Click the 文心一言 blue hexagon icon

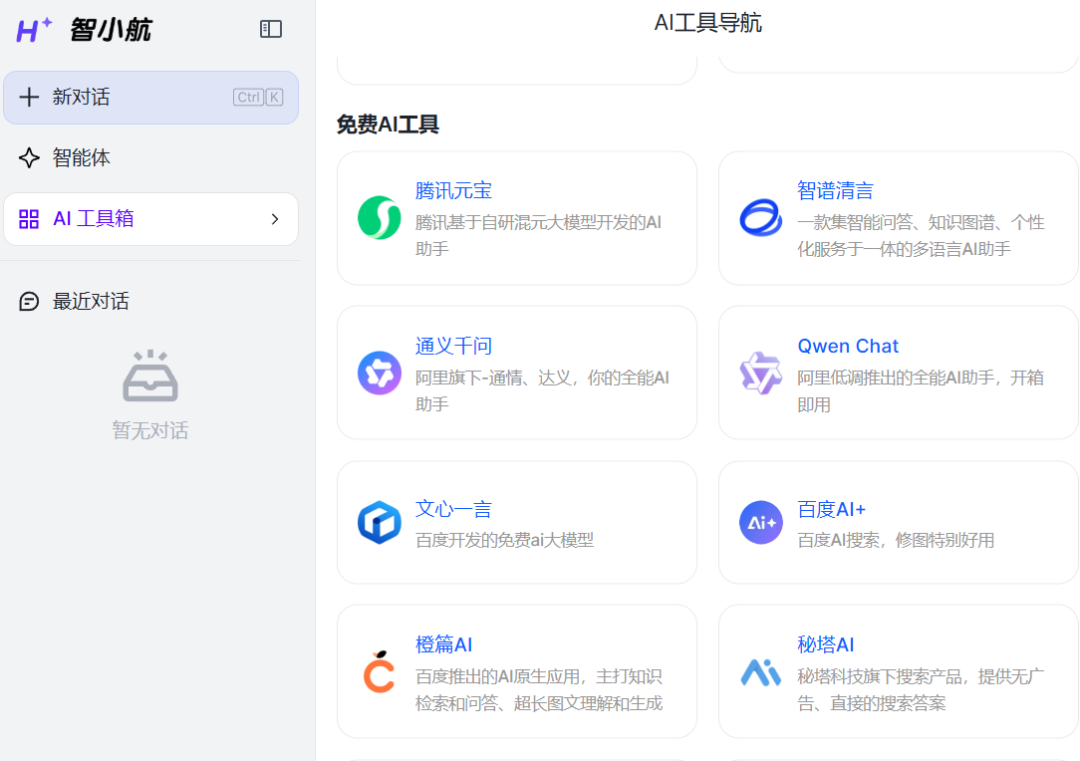tap(380, 522)
